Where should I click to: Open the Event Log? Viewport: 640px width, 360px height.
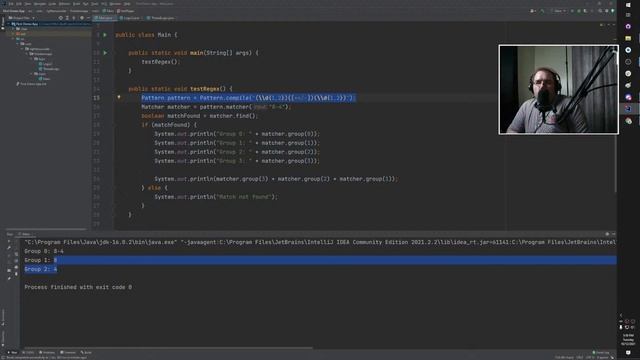pyautogui.click(x=601, y=352)
